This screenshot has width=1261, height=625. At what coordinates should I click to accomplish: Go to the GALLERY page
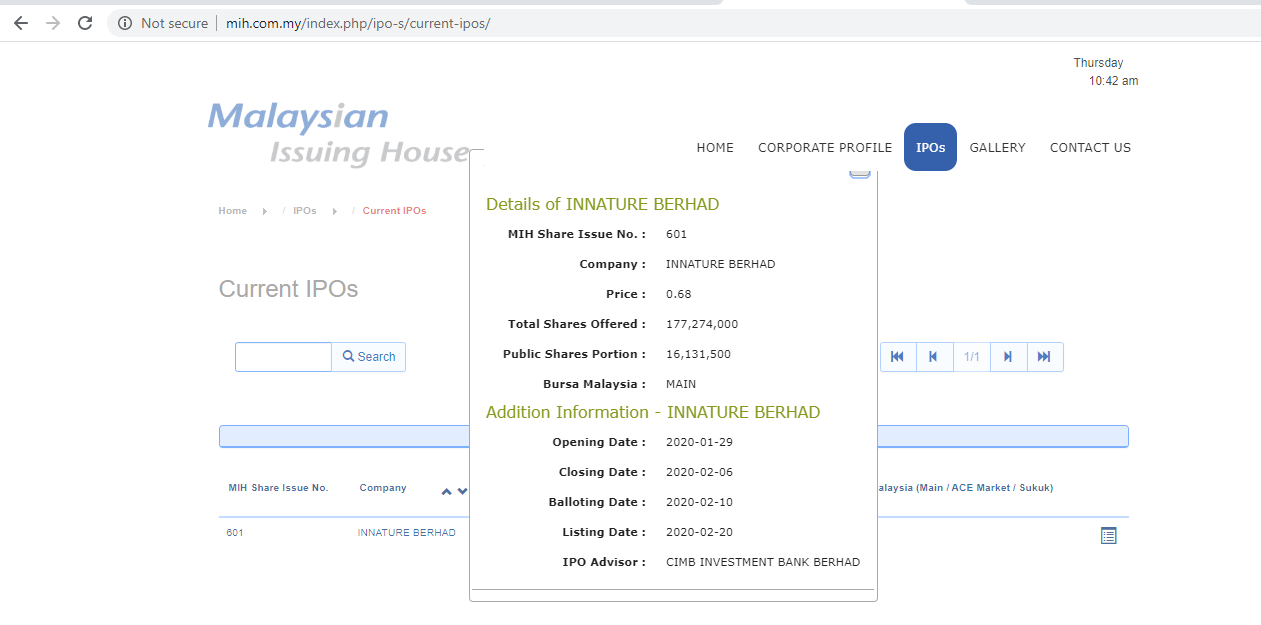pos(997,147)
